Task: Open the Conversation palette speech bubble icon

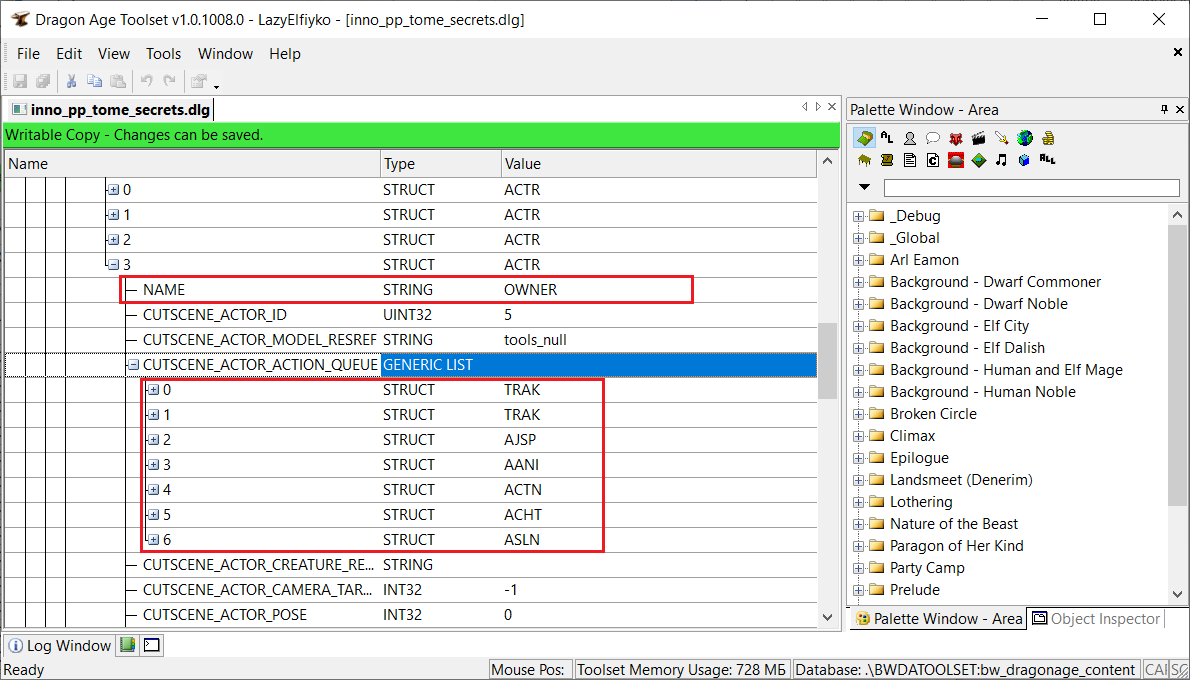Action: 933,138
